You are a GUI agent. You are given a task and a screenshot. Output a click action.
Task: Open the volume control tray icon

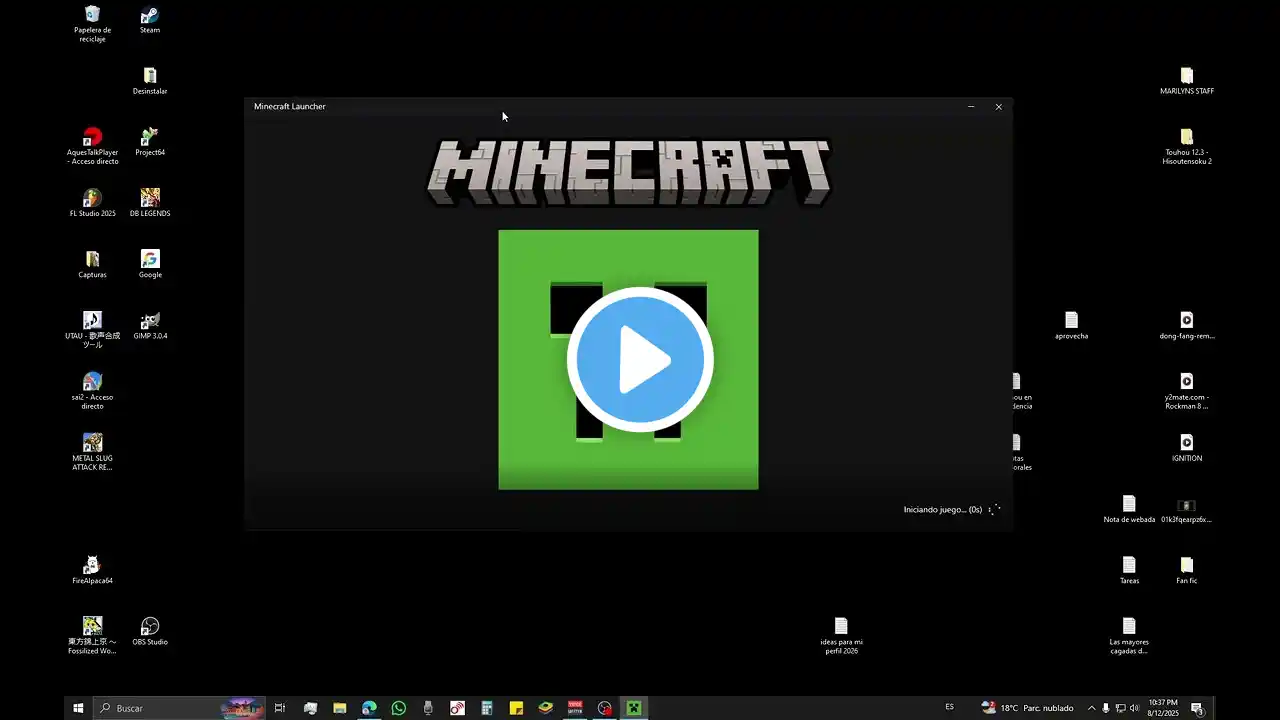tap(1134, 708)
